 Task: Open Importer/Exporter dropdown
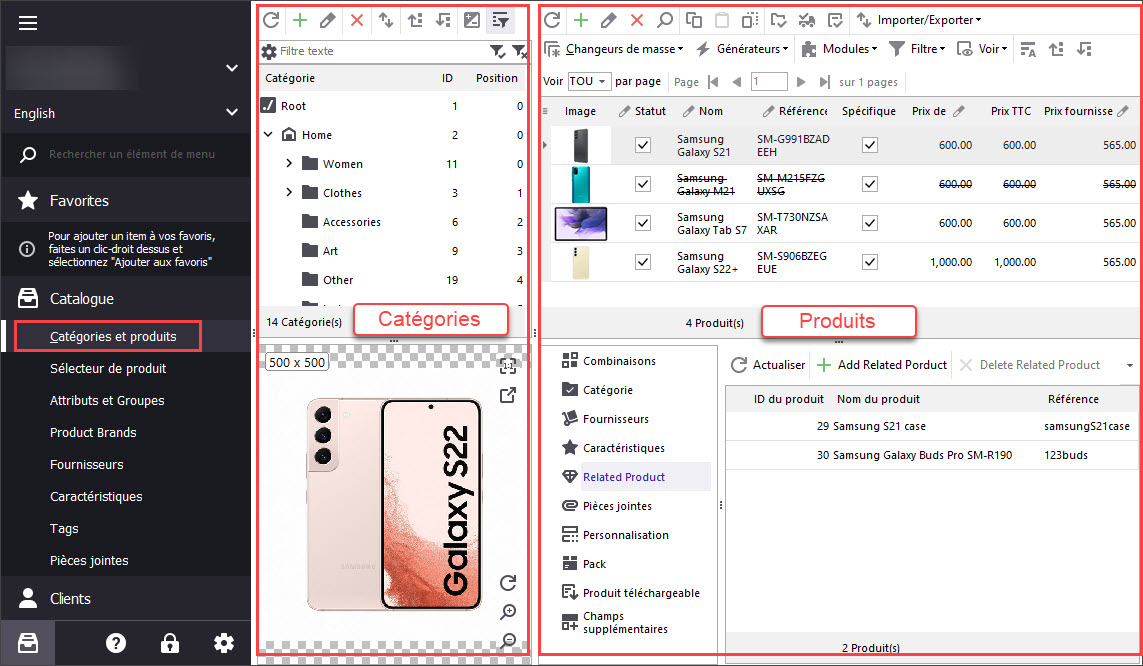point(919,20)
